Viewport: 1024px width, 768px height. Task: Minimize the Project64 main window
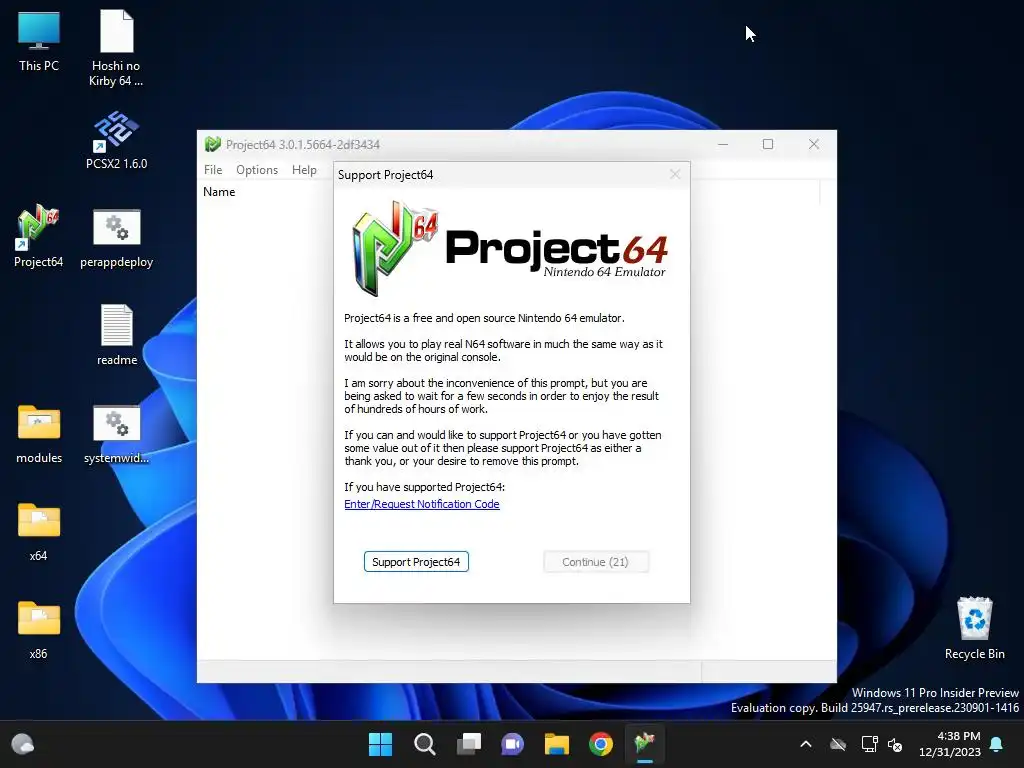[x=723, y=144]
